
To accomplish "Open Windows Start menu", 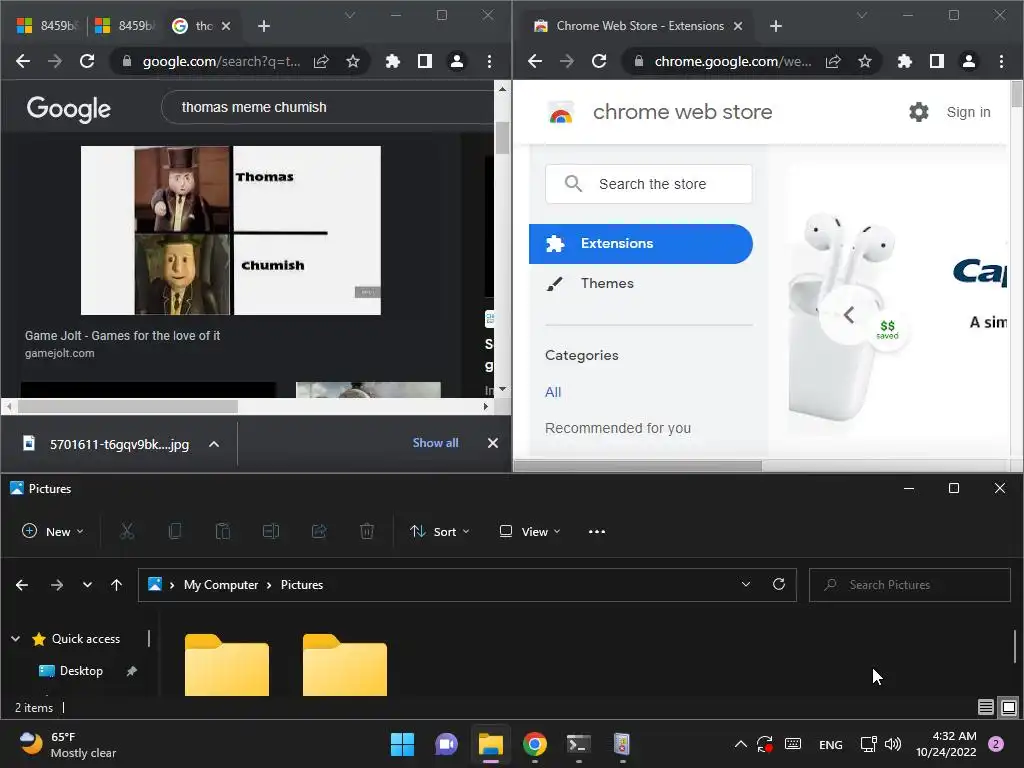I will [402, 744].
